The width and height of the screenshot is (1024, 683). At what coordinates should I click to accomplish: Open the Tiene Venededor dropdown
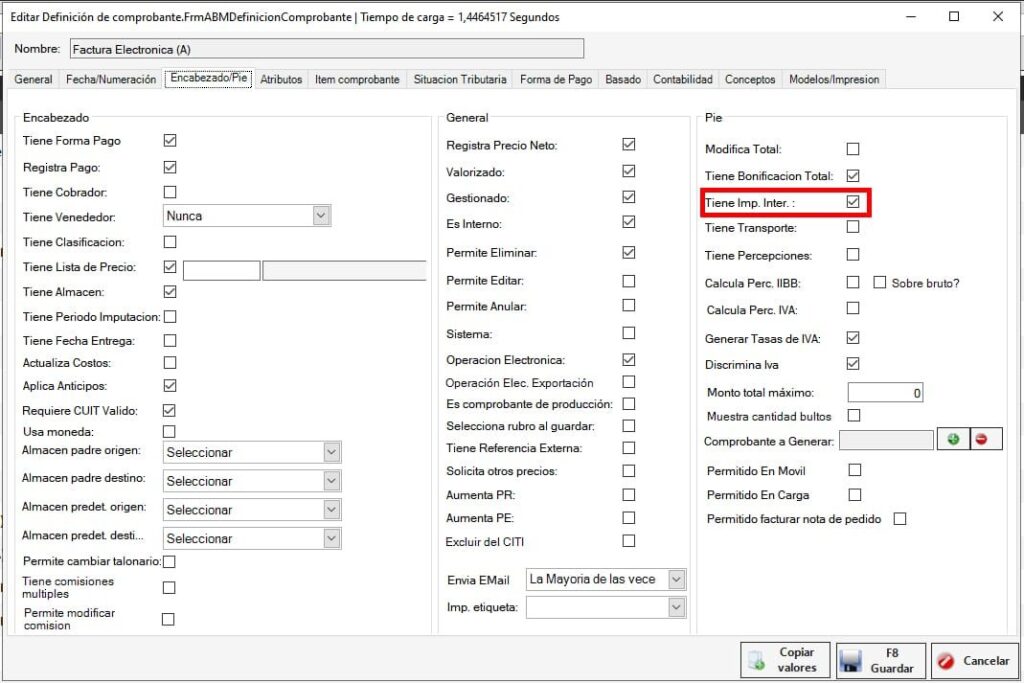tap(320, 216)
